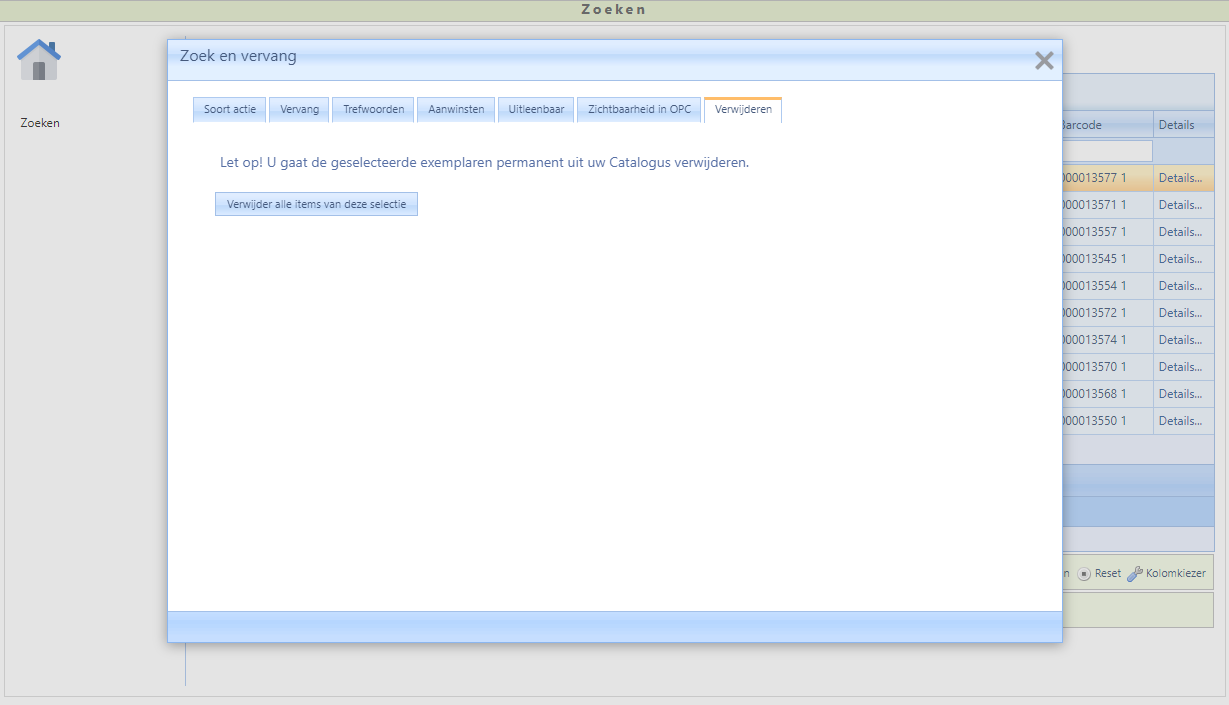Open Details for barcode ending 13571
Viewport: 1229px width, 705px height.
coord(1180,205)
